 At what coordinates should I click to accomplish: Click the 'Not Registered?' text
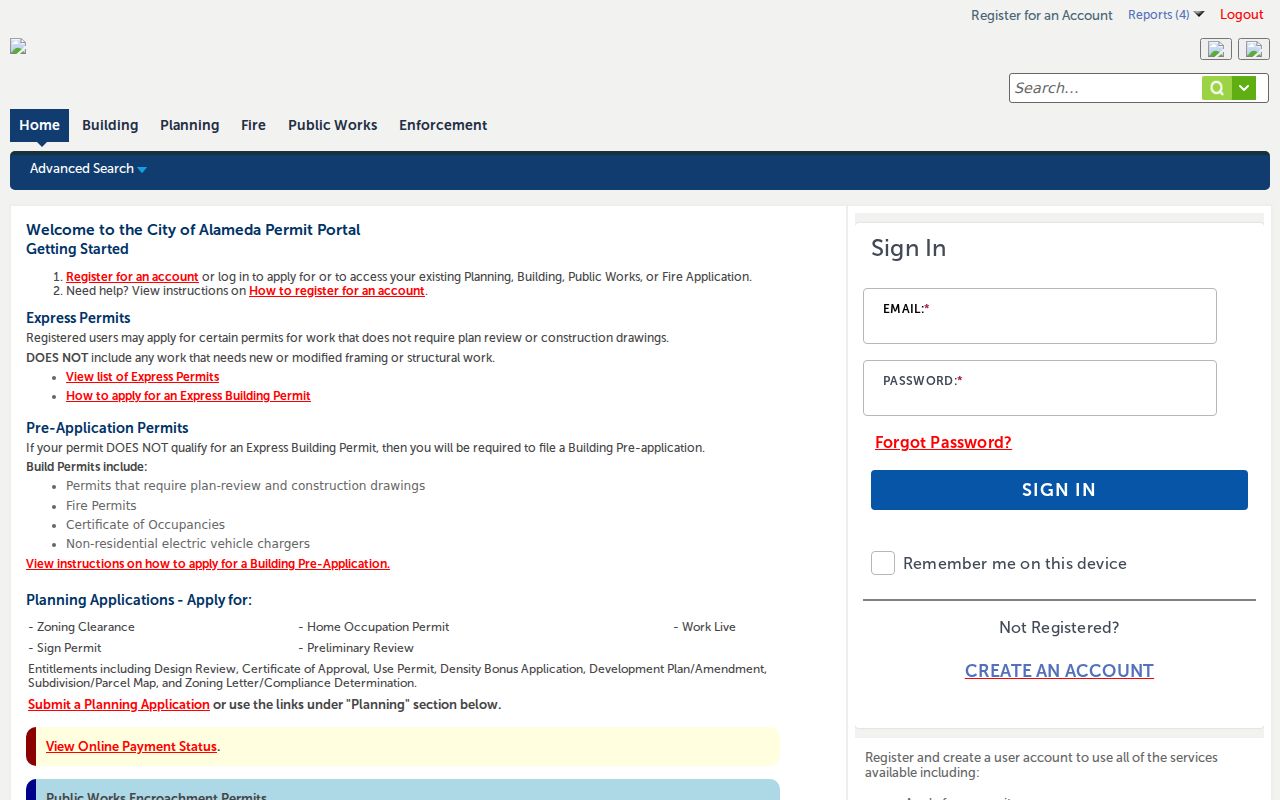tap(1059, 628)
